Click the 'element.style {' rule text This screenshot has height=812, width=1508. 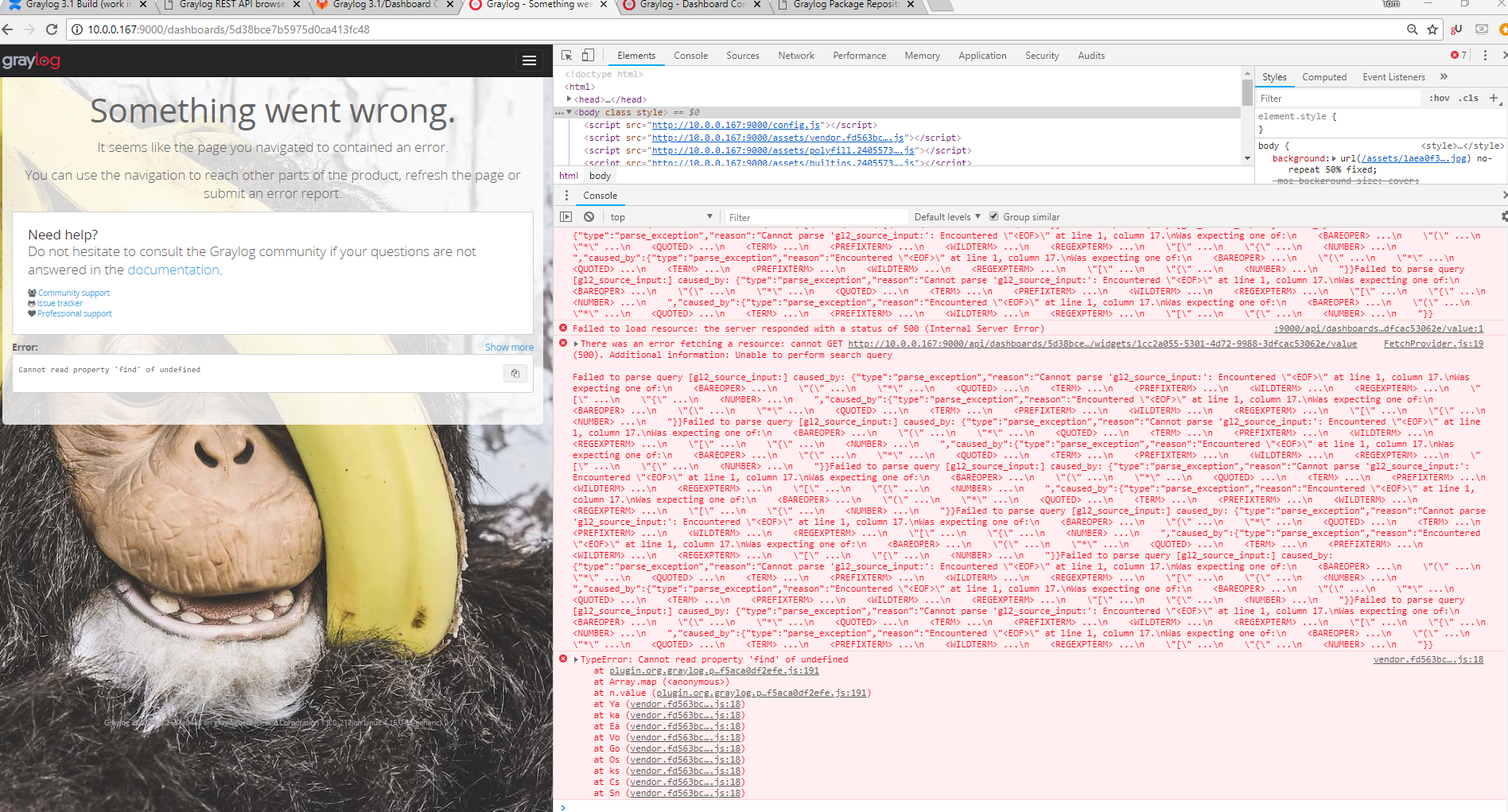coord(1297,116)
